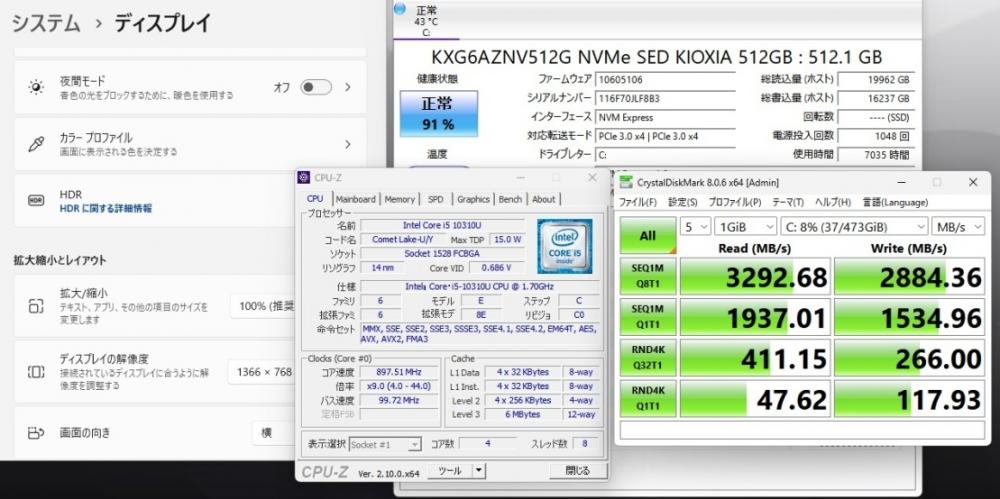Open the 横 orientation dropdown
The width and height of the screenshot is (1000, 499).
(x=274, y=433)
